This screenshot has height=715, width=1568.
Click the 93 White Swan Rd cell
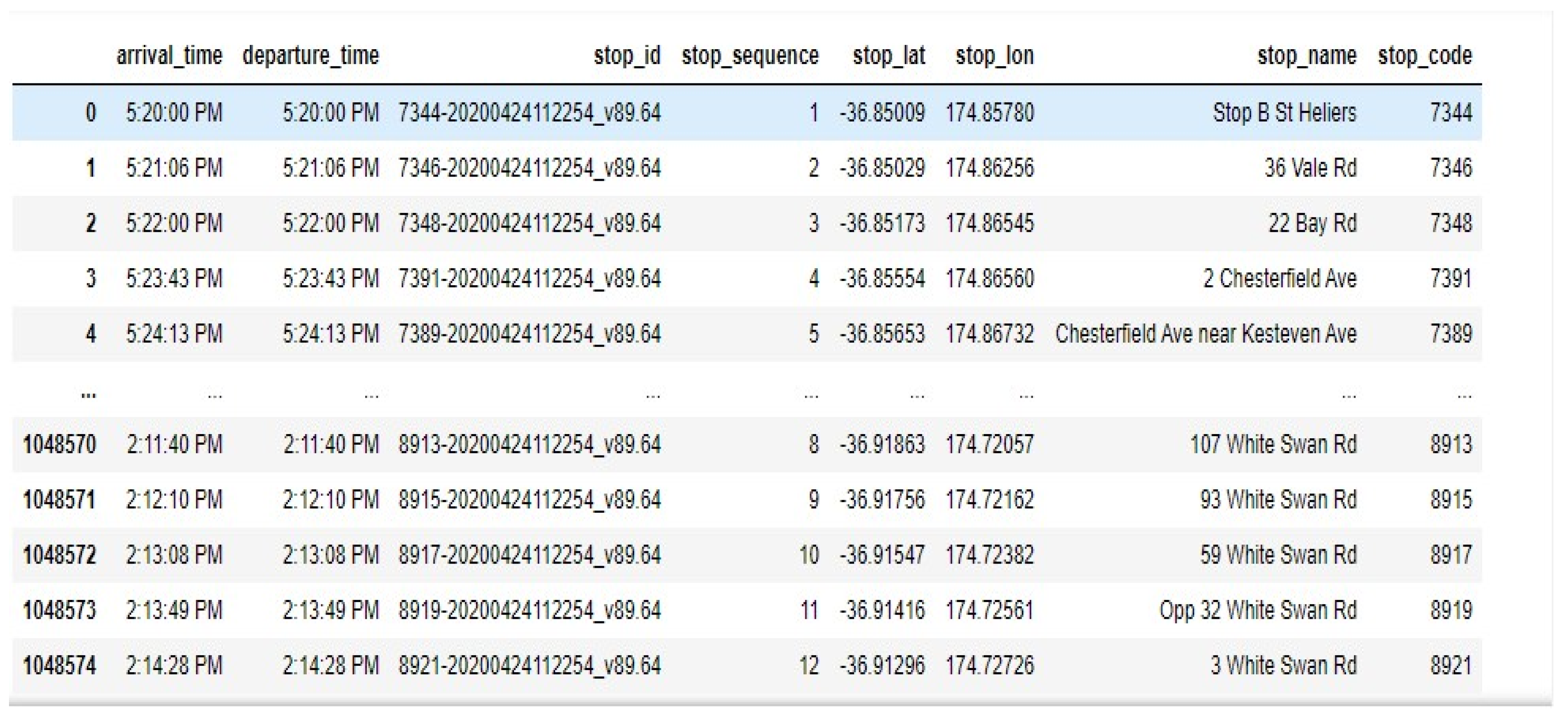(x=1278, y=499)
